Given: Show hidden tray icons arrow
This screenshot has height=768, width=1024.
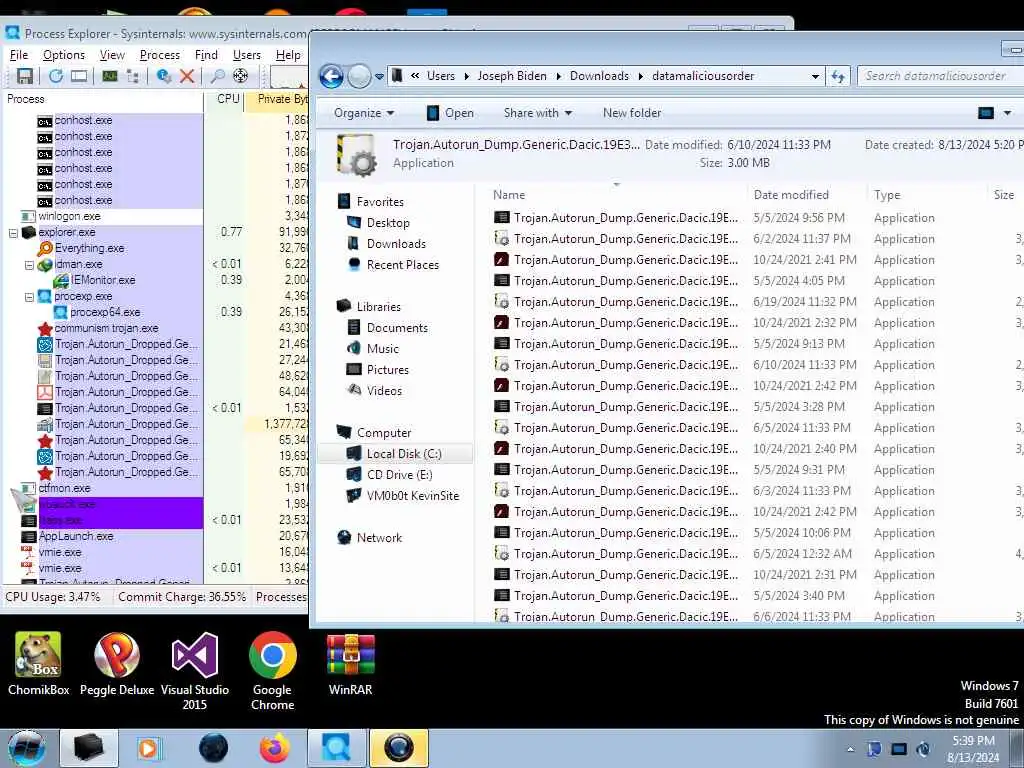Looking at the screenshot, I should pos(850,749).
